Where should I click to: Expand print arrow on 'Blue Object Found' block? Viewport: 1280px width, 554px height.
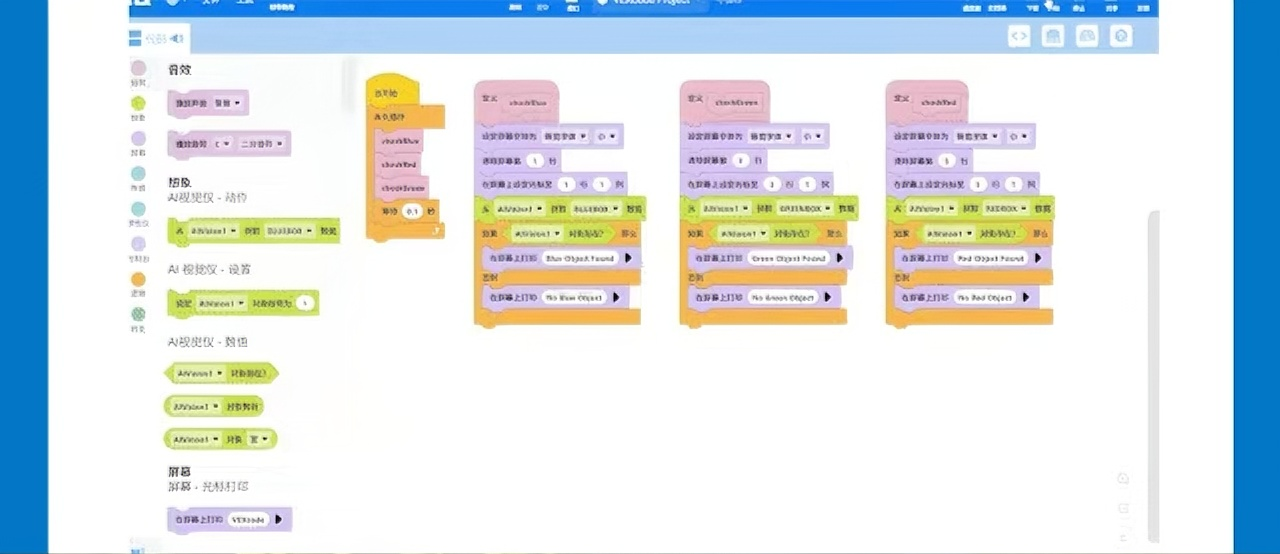[629, 258]
